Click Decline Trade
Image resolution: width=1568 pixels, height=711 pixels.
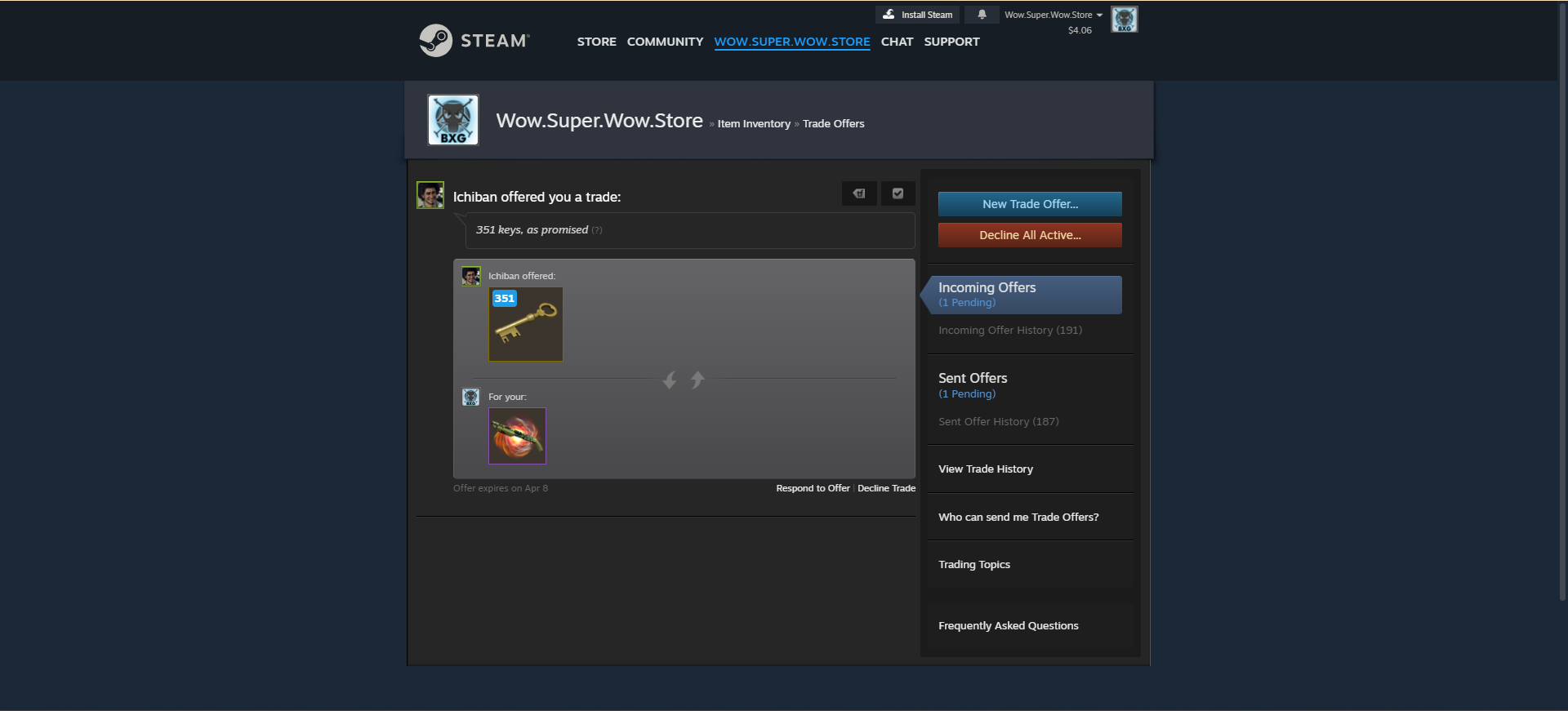[x=886, y=488]
